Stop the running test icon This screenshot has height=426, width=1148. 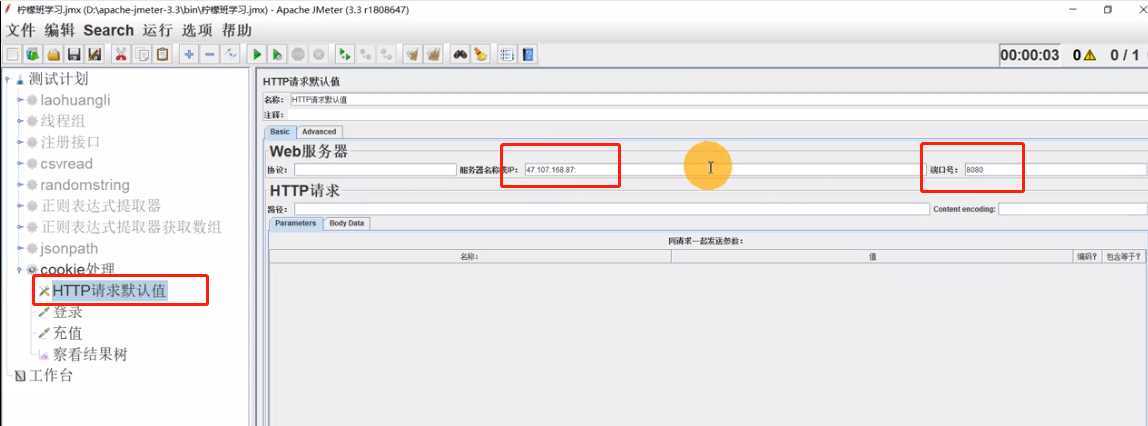click(x=298, y=54)
